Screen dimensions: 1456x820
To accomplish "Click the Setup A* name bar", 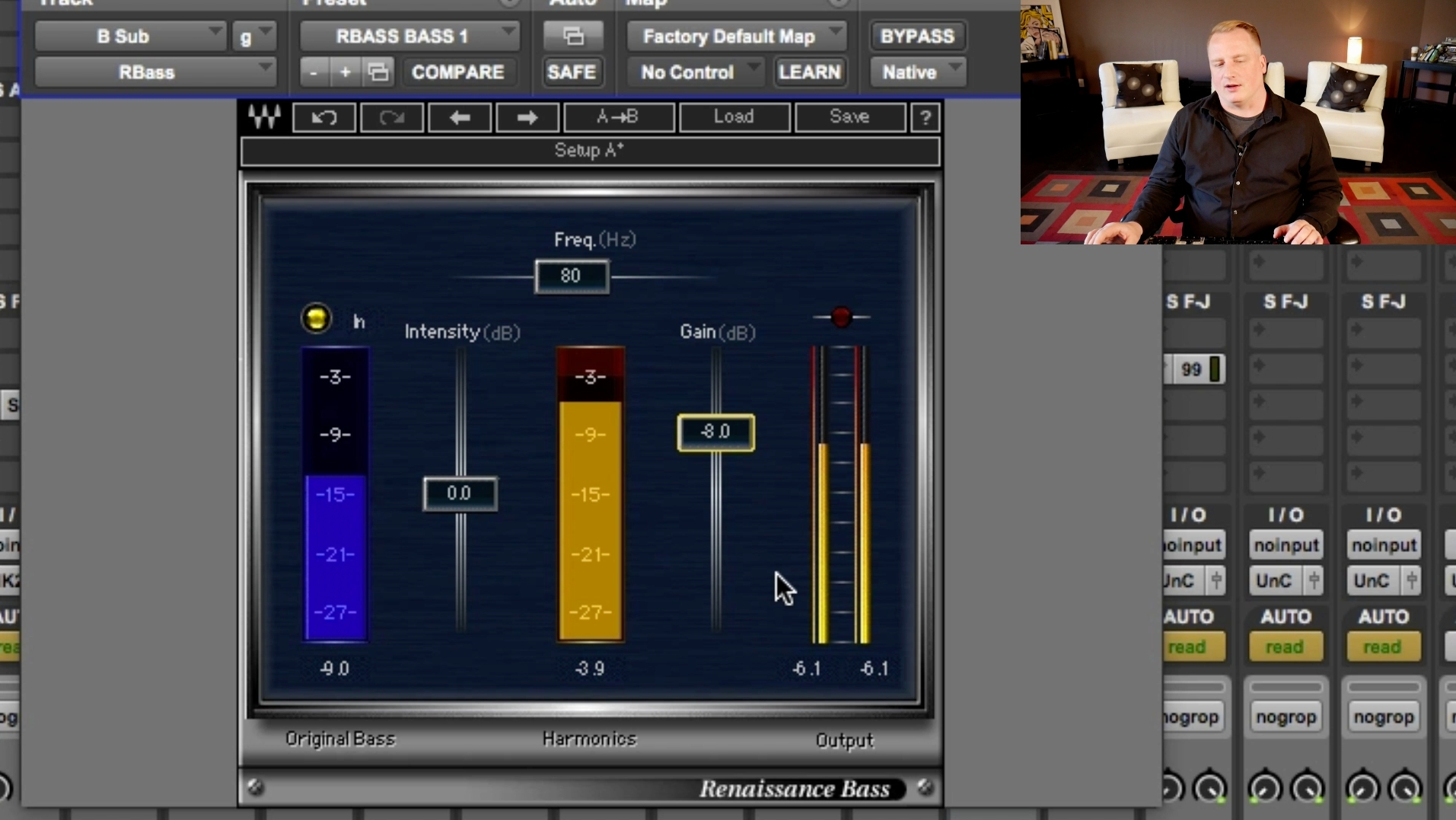I will pyautogui.click(x=590, y=151).
